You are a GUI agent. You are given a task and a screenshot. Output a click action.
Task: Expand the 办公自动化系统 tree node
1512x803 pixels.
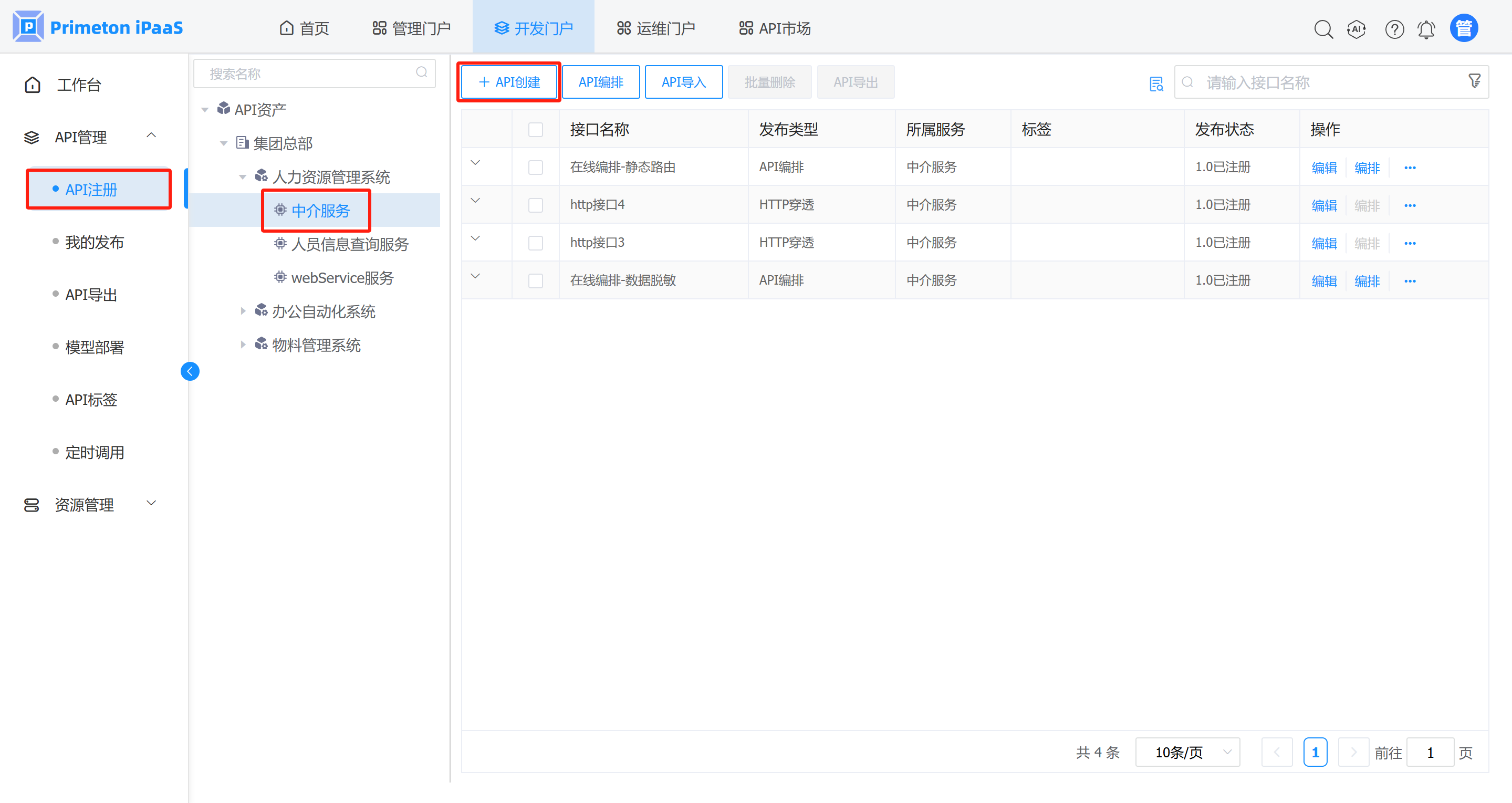243,311
